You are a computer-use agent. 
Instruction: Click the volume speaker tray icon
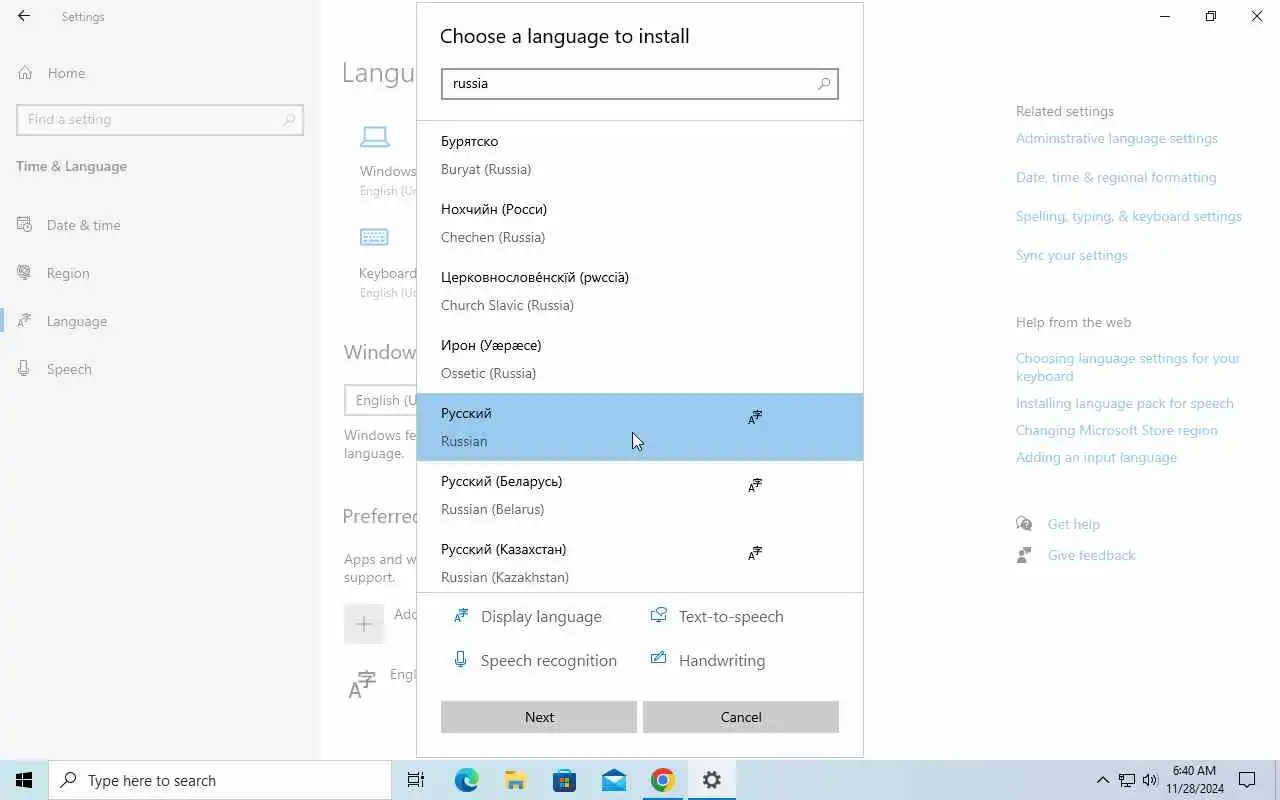(1150, 780)
